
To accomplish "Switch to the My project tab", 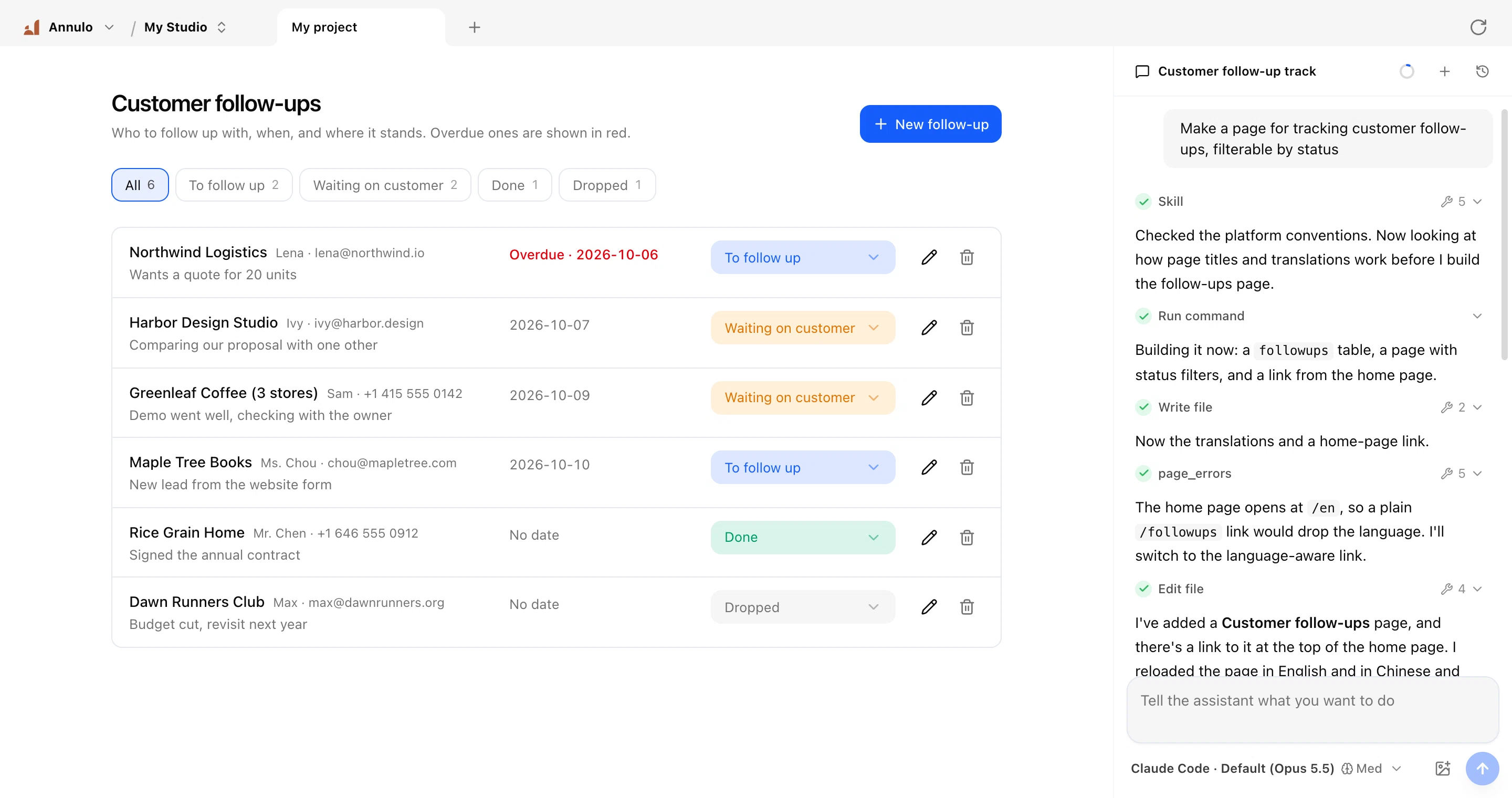I will [x=360, y=27].
